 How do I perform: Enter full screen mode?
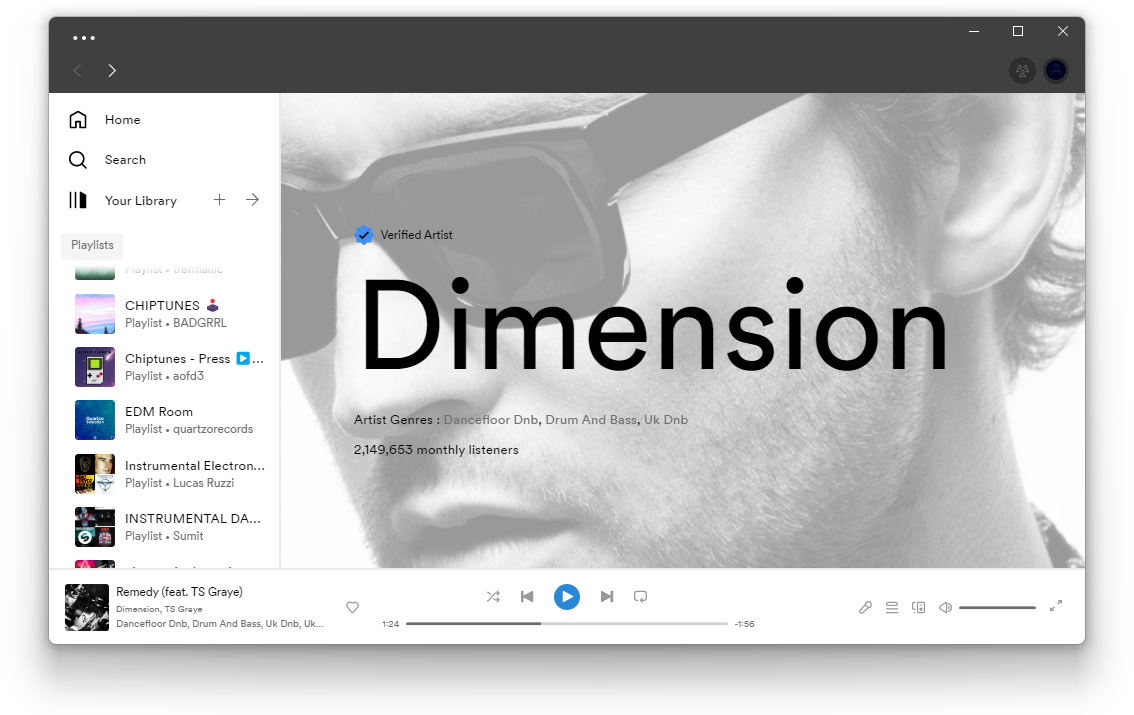[1056, 606]
